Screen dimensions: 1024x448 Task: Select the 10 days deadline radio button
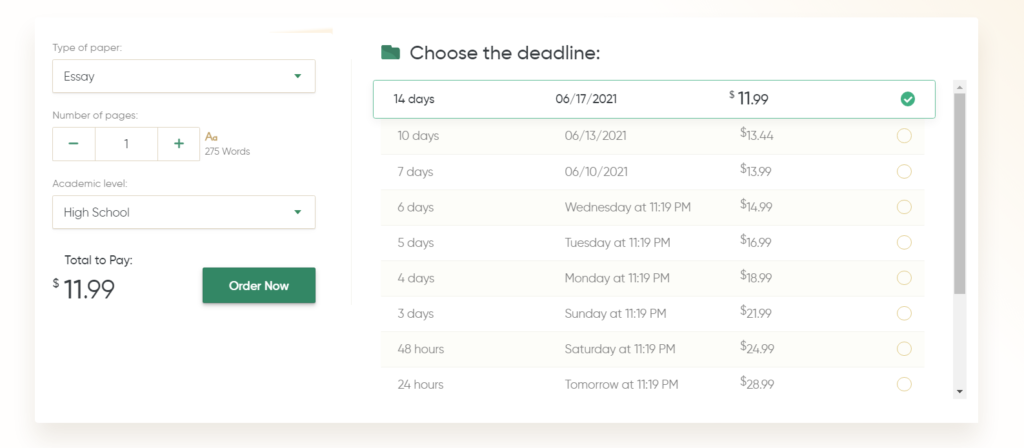(904, 136)
